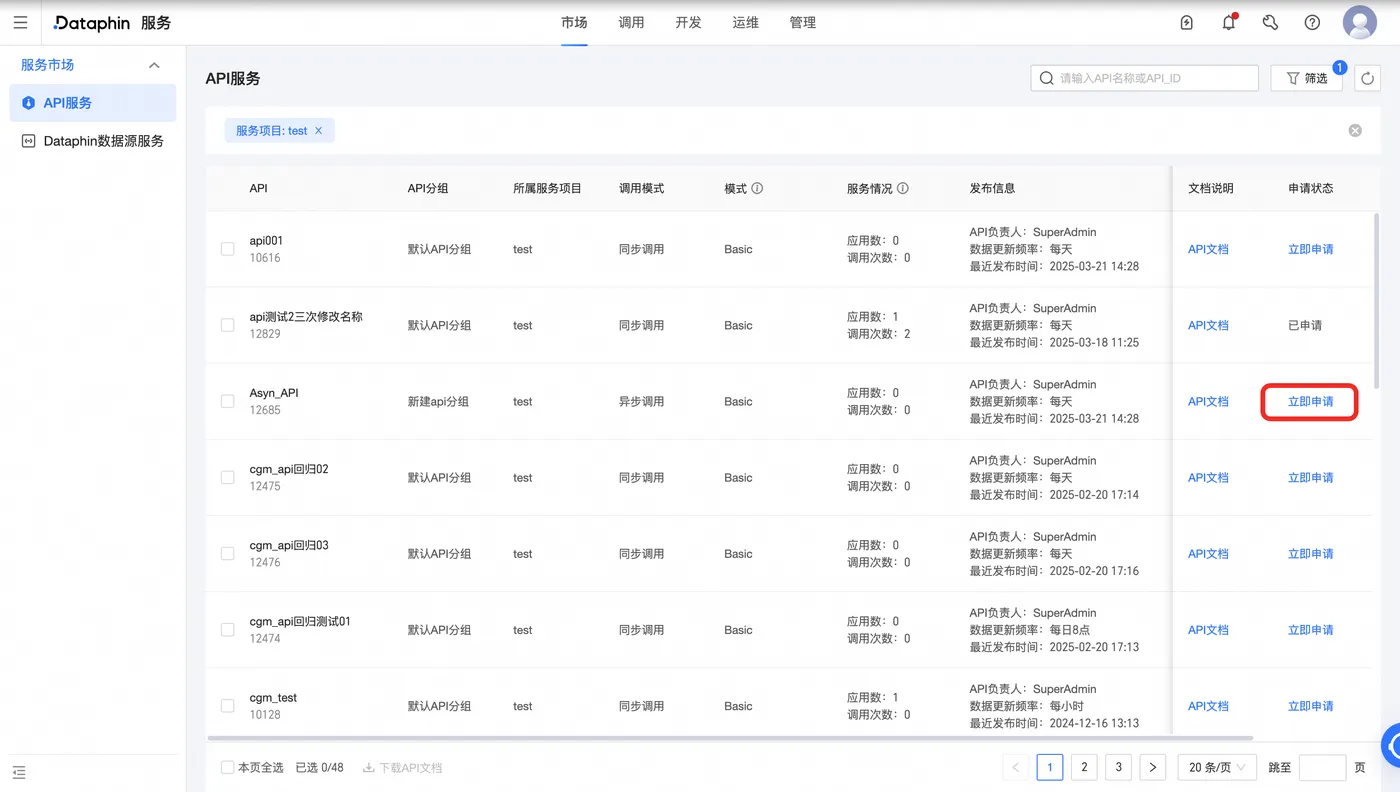Open API文档 for cgm_api回归02

pos(1208,478)
